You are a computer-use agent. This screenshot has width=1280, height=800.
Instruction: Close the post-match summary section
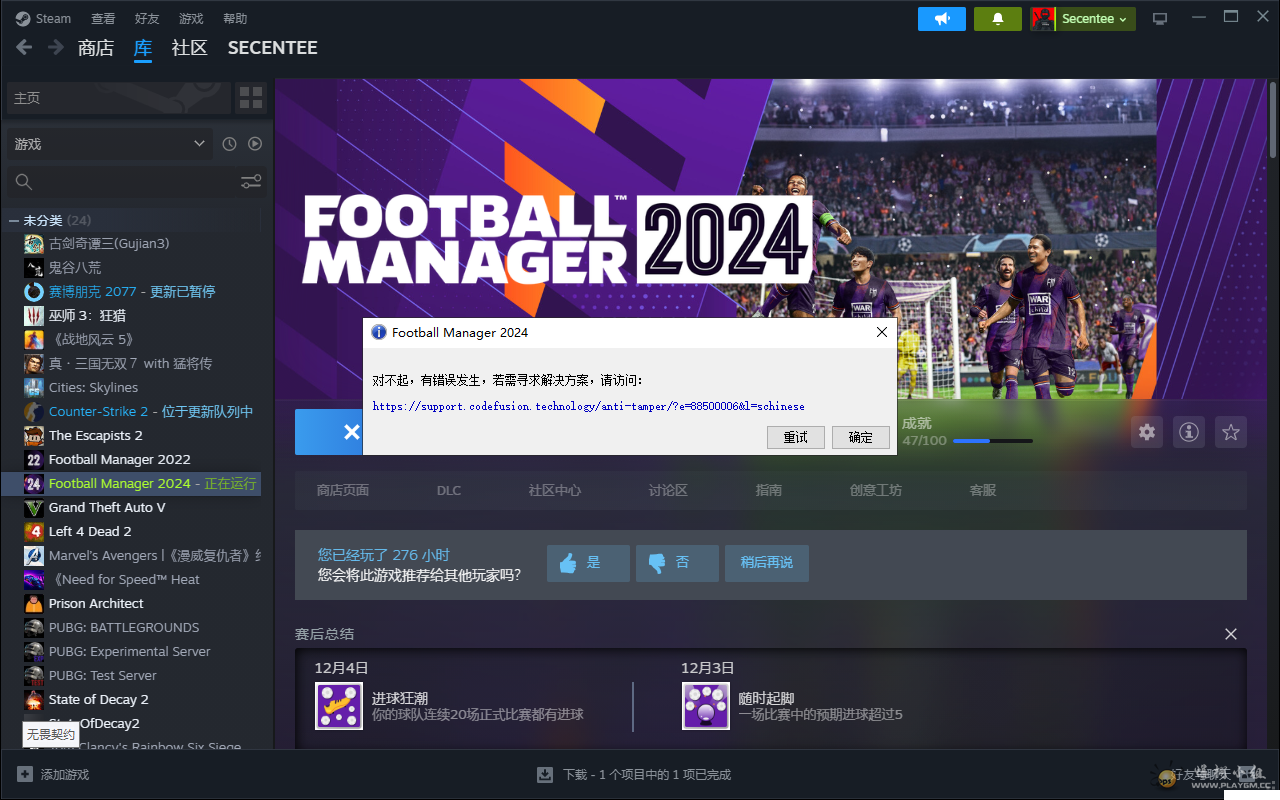click(1231, 634)
